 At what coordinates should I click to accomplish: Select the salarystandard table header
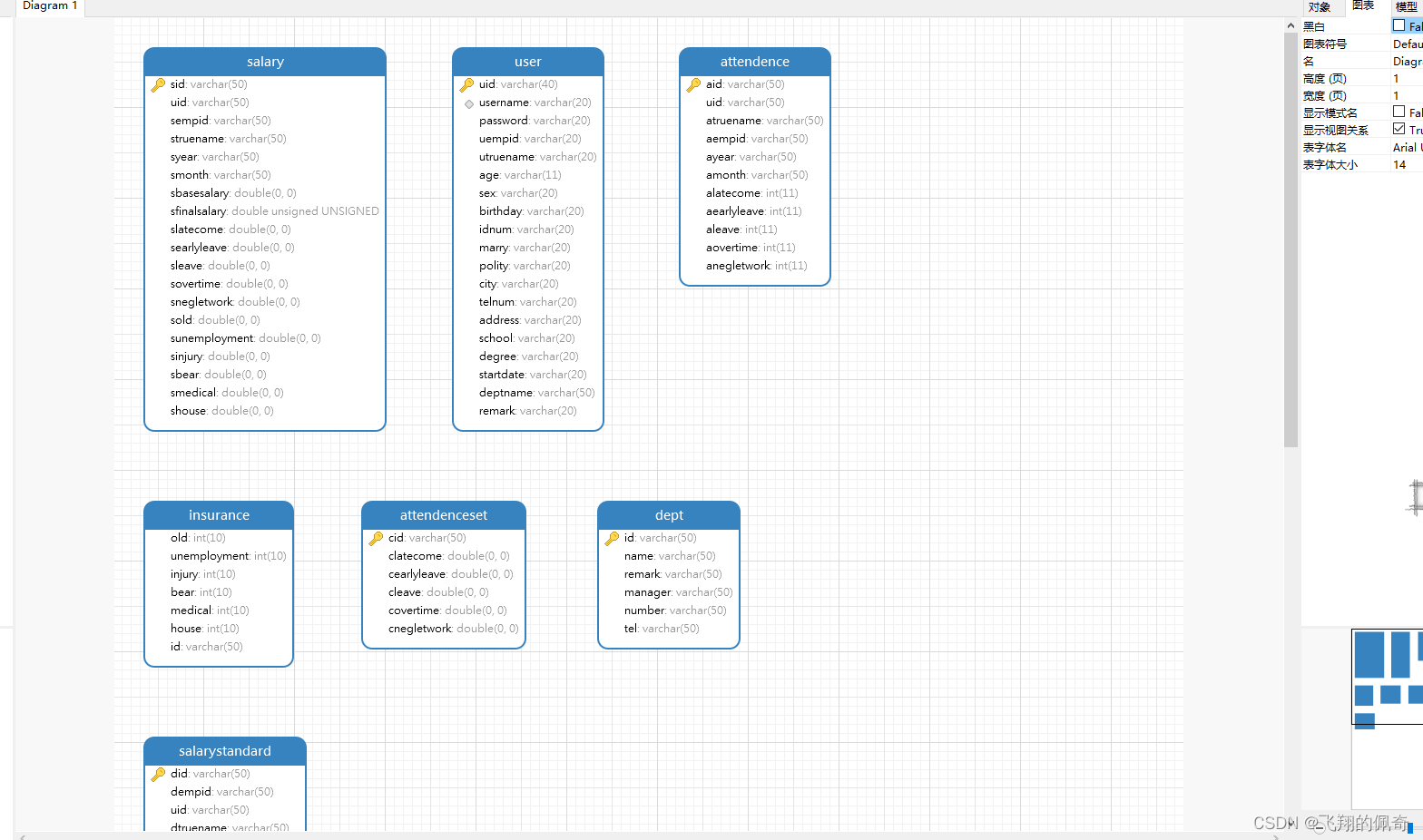point(225,751)
